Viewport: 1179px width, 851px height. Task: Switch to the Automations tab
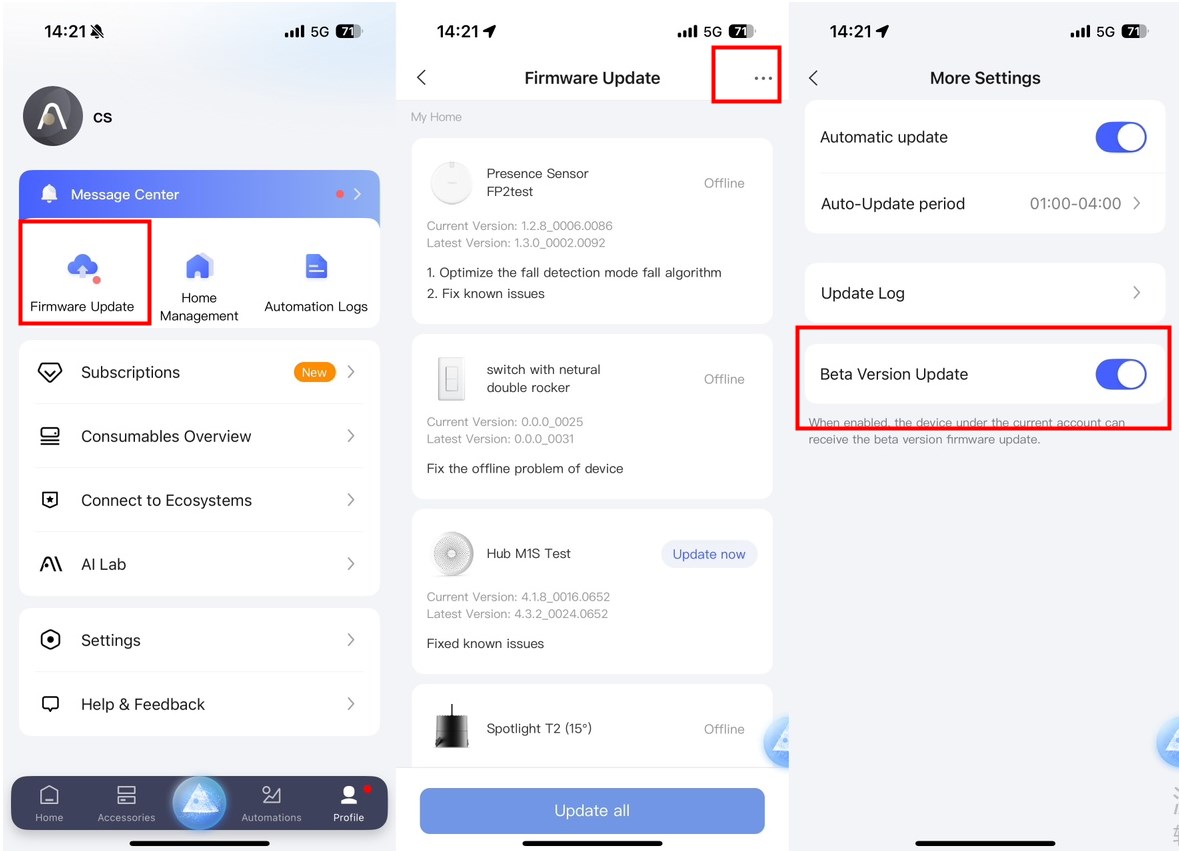[x=271, y=804]
